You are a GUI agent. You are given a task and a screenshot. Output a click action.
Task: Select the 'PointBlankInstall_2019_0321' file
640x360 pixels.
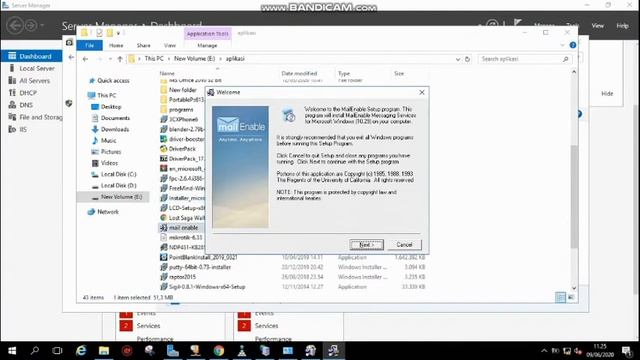(203, 257)
